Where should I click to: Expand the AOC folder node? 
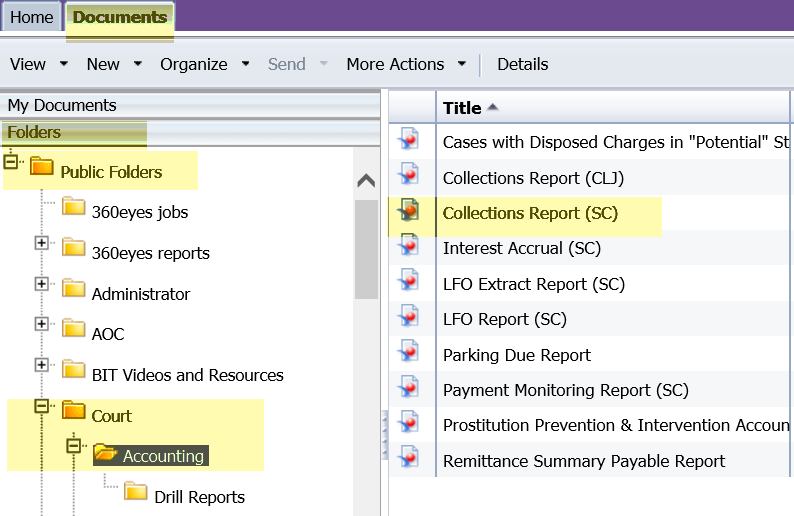42,324
